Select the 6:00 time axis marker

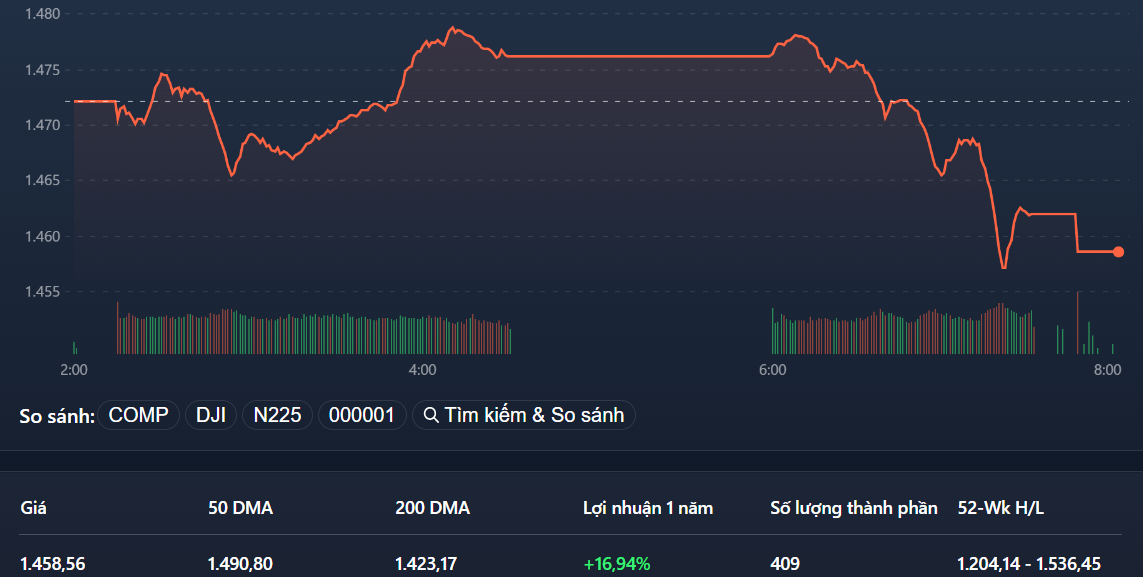772,370
